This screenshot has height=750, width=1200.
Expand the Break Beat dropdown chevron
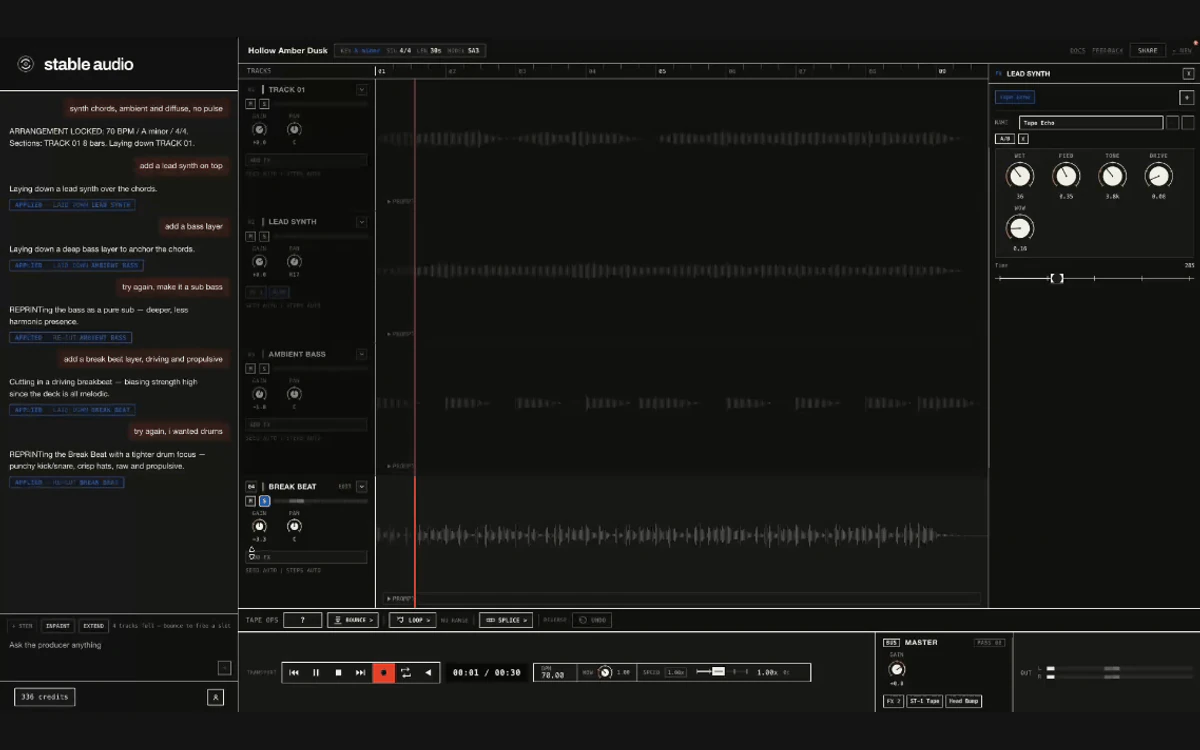tap(362, 487)
